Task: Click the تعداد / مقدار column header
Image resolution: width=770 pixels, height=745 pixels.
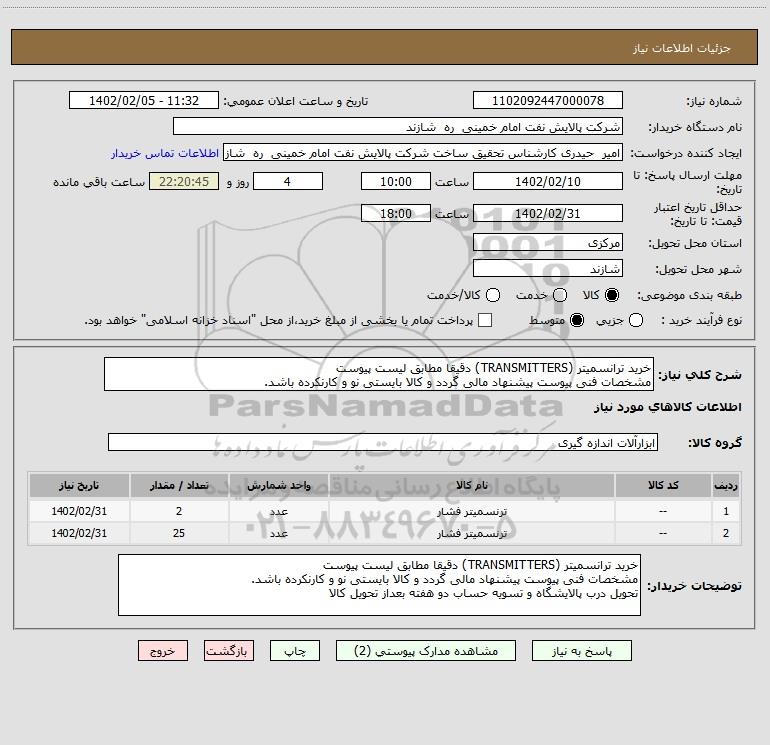Action: [179, 485]
